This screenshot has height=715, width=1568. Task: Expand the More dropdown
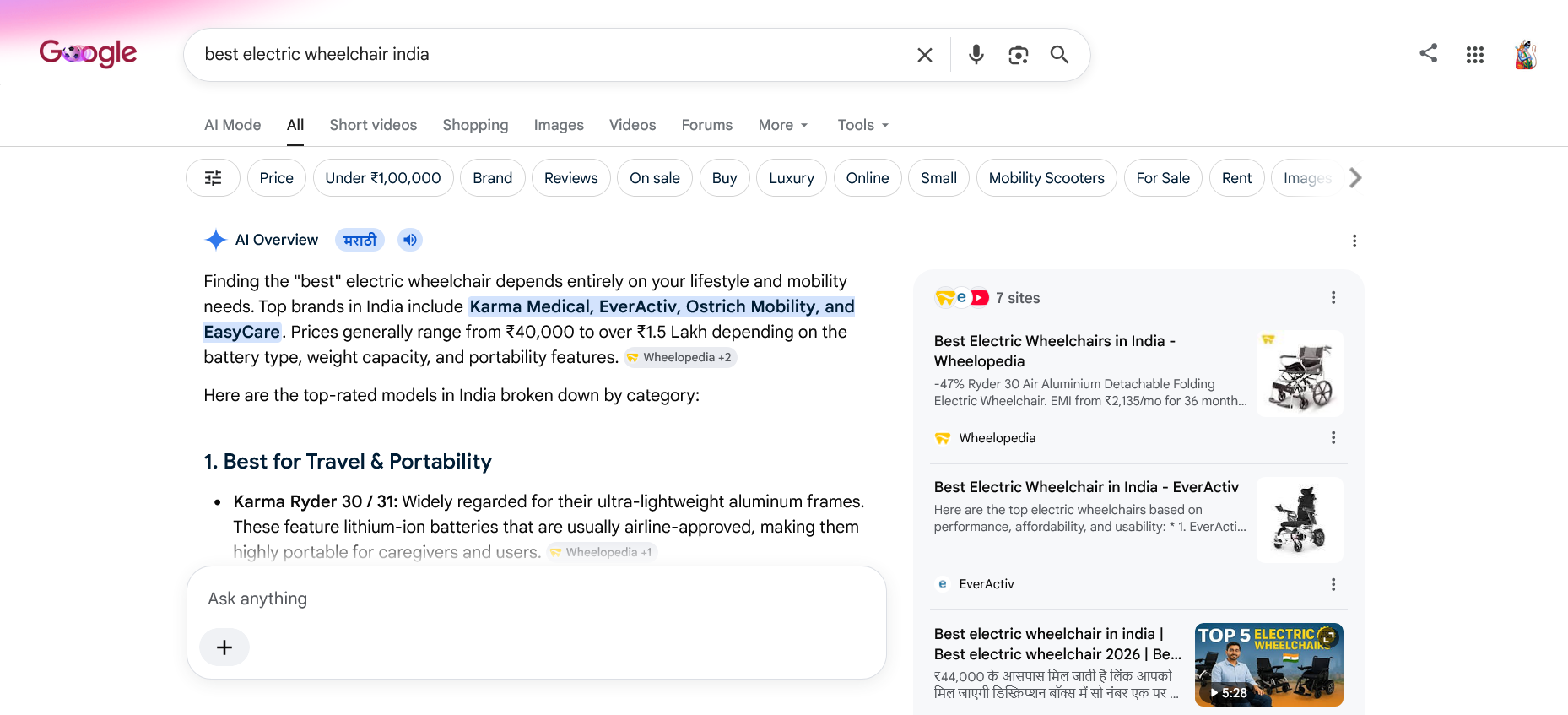pos(783,125)
